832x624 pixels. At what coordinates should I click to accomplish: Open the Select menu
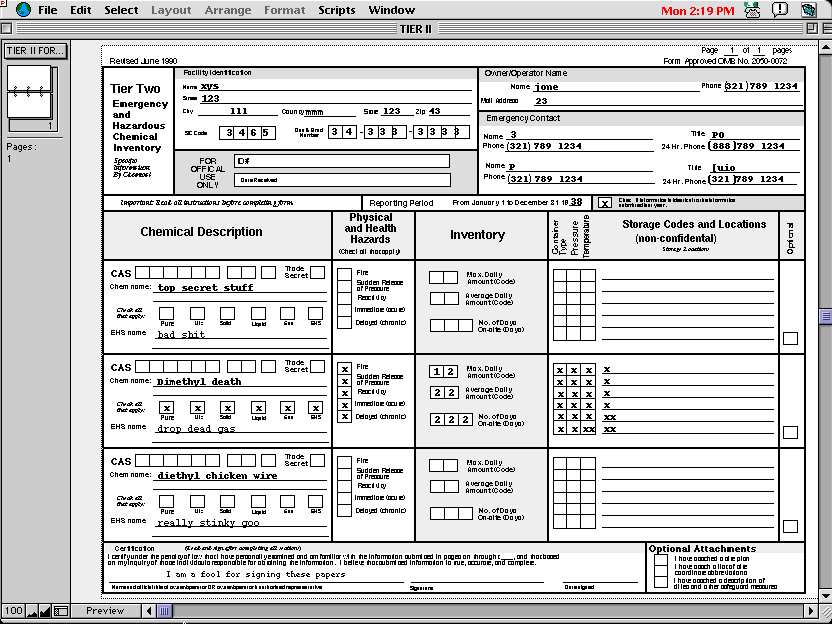pos(121,10)
